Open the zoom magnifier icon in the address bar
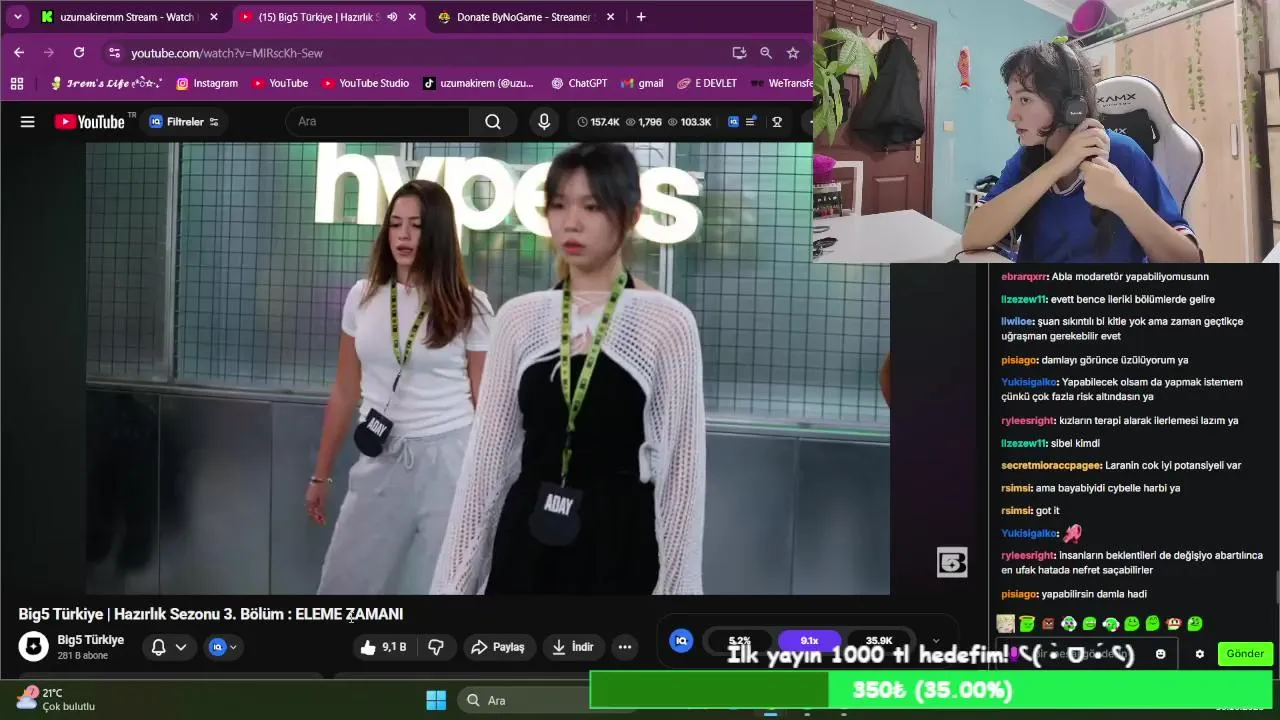The image size is (1280, 720). (x=766, y=53)
